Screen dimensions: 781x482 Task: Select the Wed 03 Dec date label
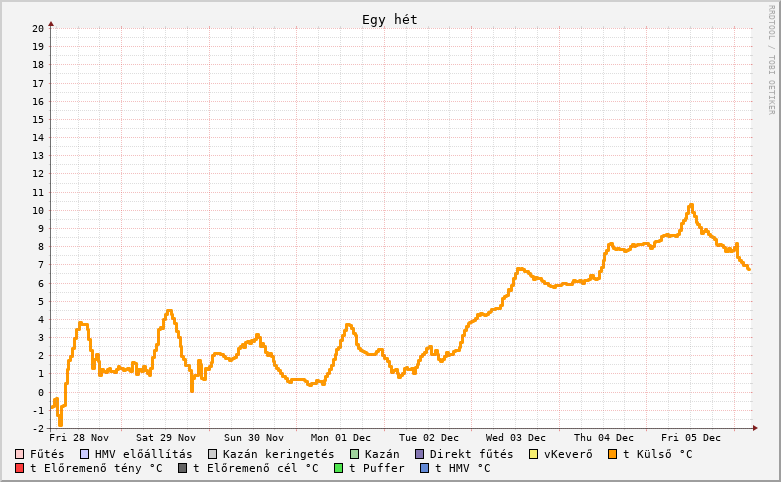coord(516,437)
